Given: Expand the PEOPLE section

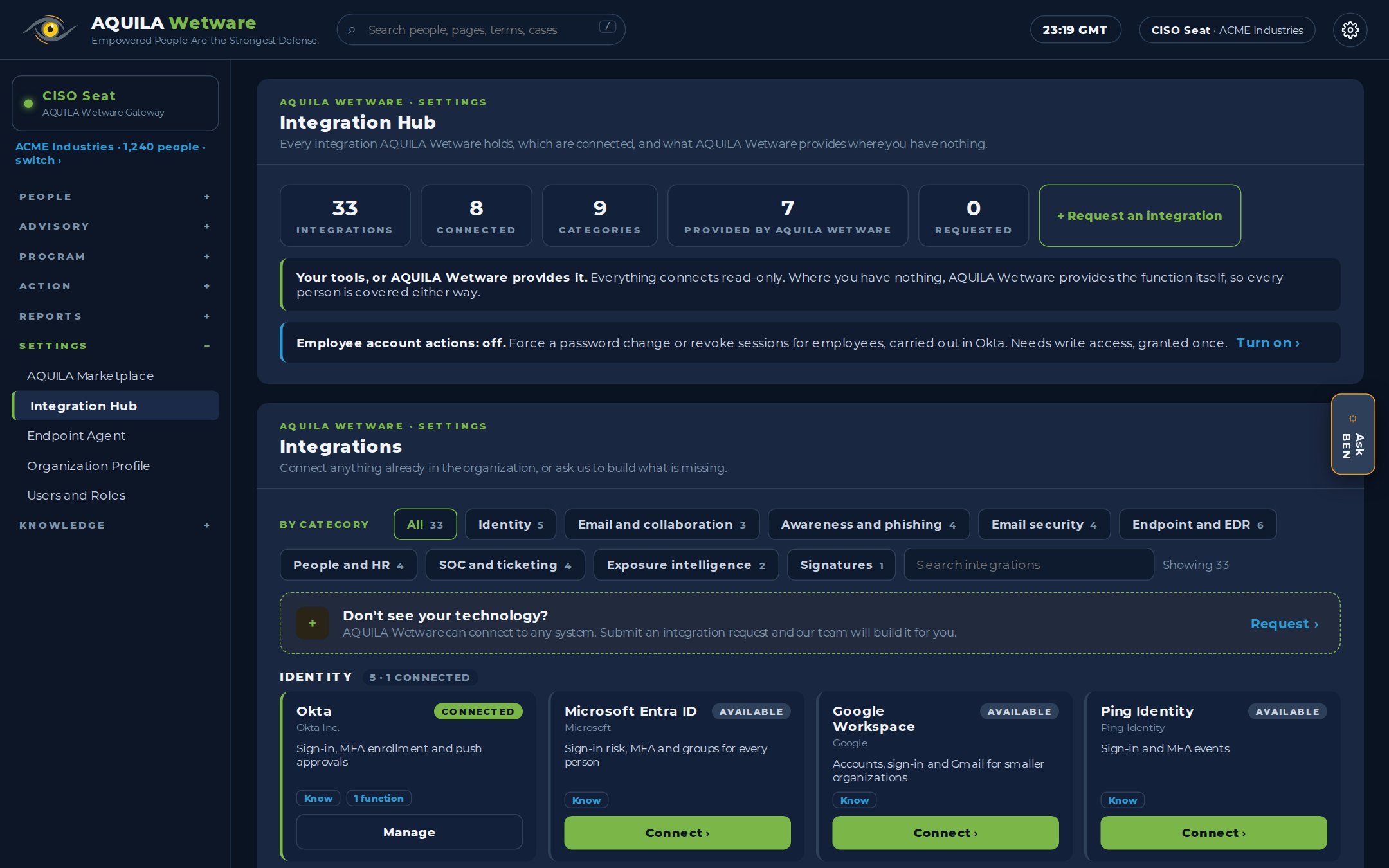Looking at the screenshot, I should pos(115,197).
